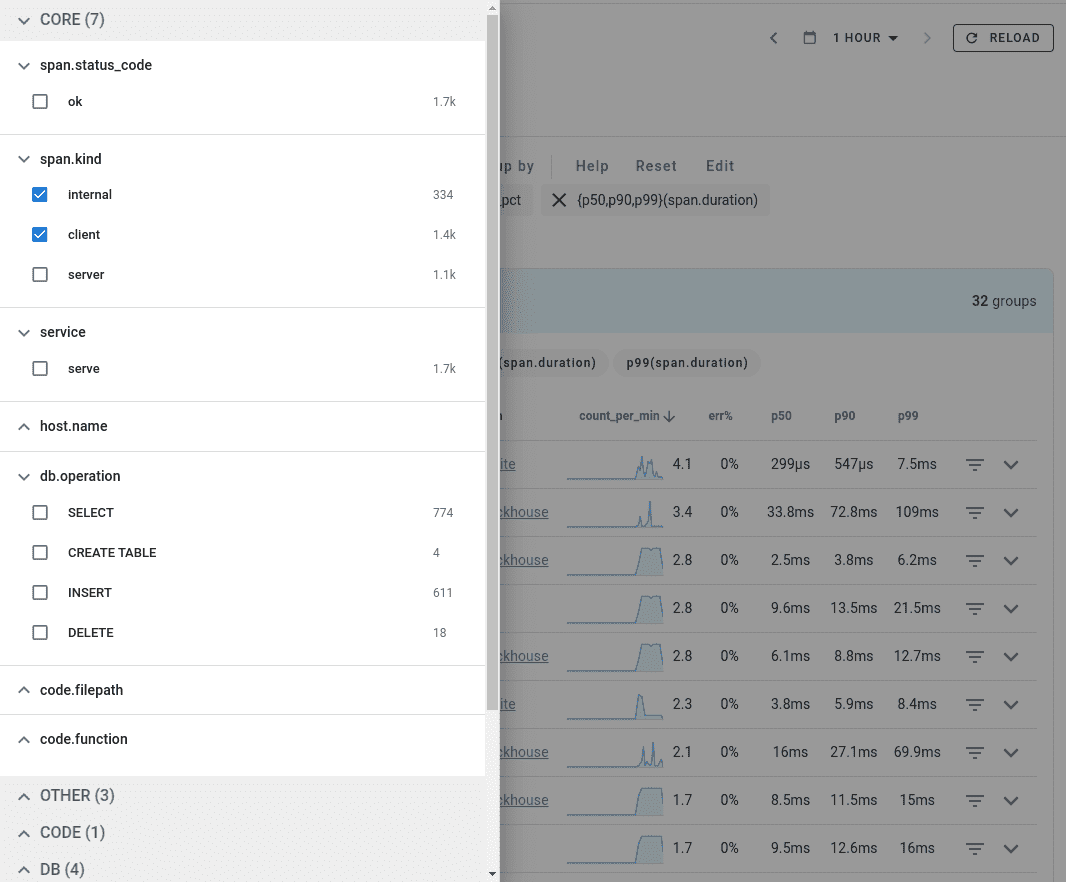1066x882 pixels.
Task: Click the 32 groups label
Action: 1003,301
